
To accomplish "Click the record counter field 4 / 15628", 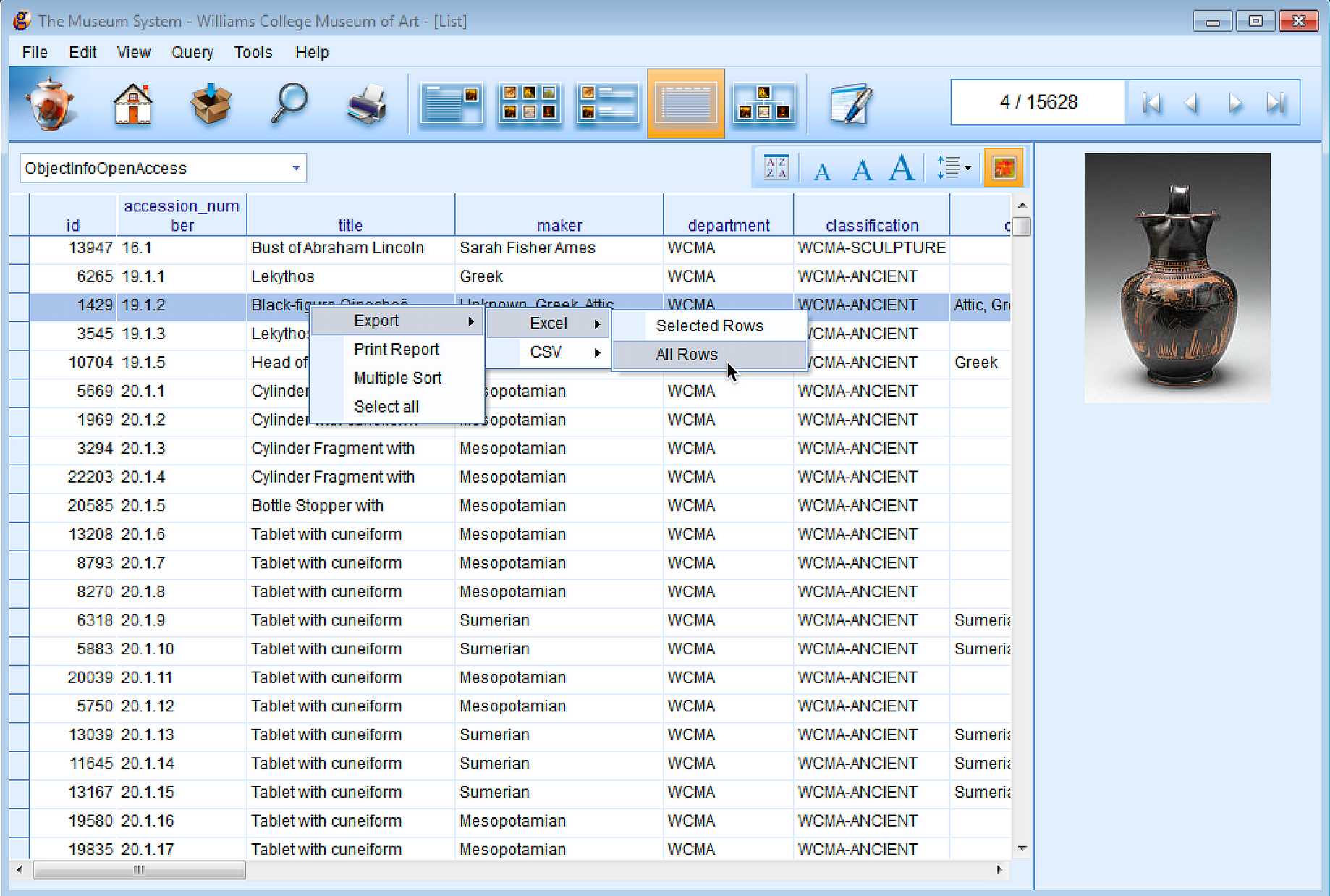I will [x=1038, y=102].
